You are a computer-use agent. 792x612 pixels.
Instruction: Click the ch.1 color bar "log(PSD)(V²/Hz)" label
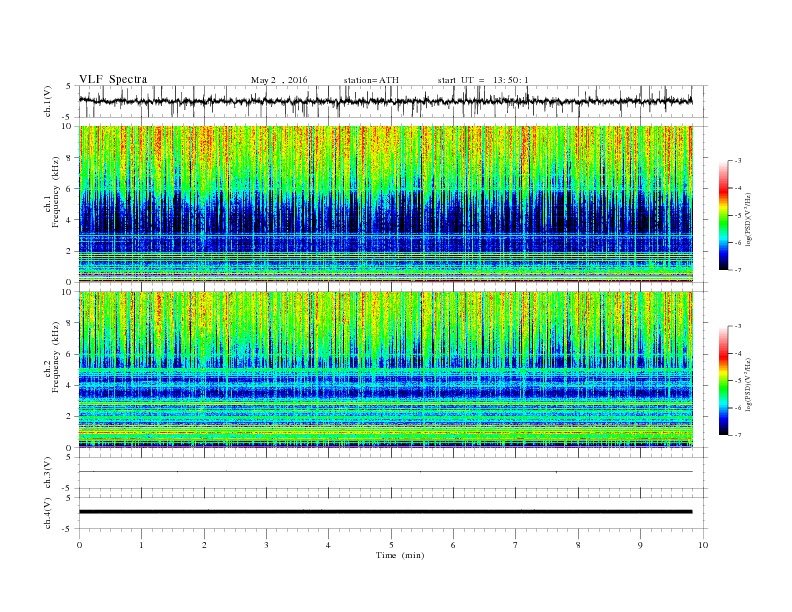coord(748,219)
